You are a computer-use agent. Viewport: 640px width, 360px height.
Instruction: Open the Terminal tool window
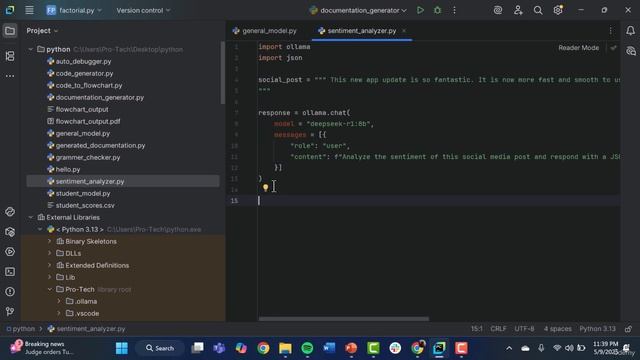click(10, 272)
